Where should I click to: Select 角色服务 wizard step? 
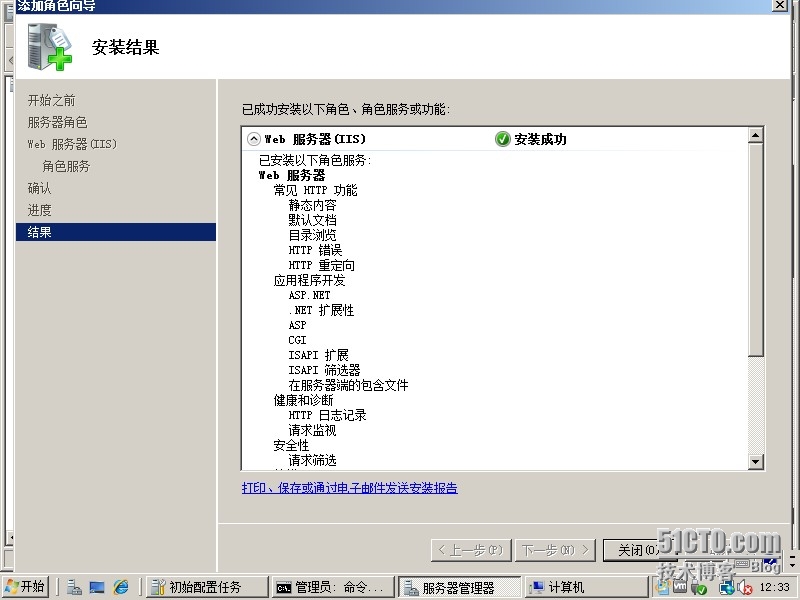66,166
